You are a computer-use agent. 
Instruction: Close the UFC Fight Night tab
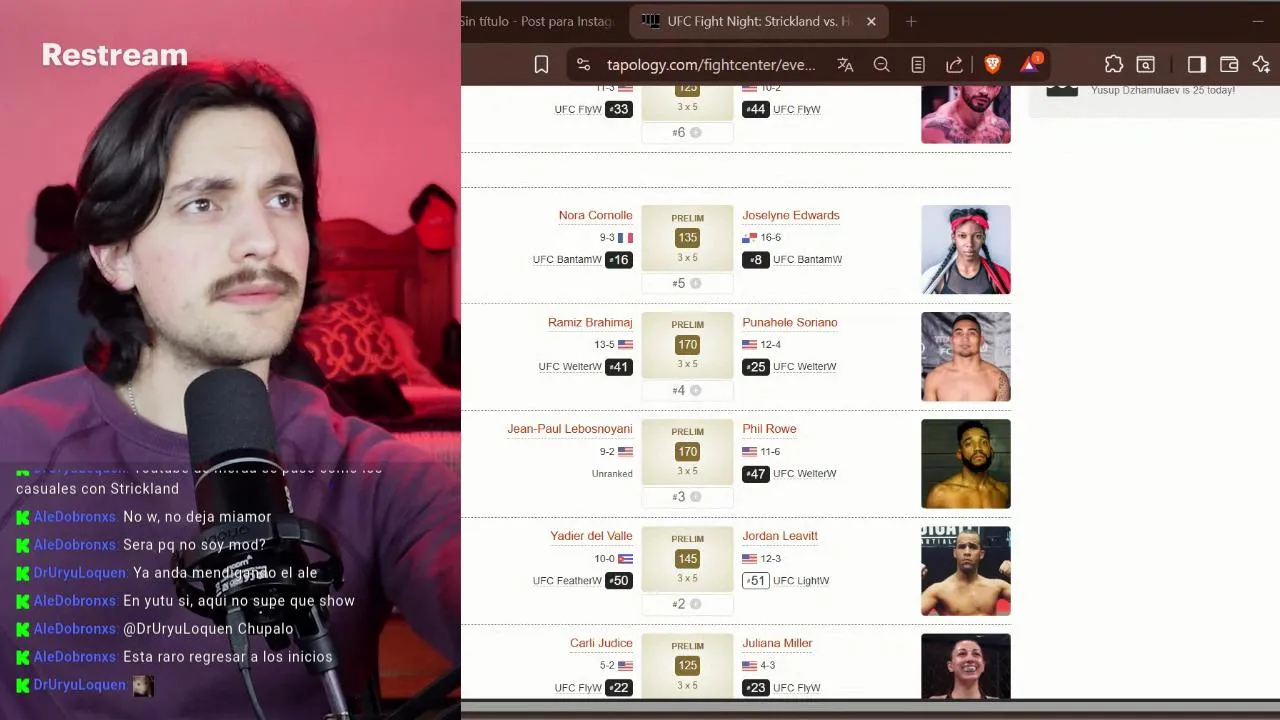pos(871,21)
